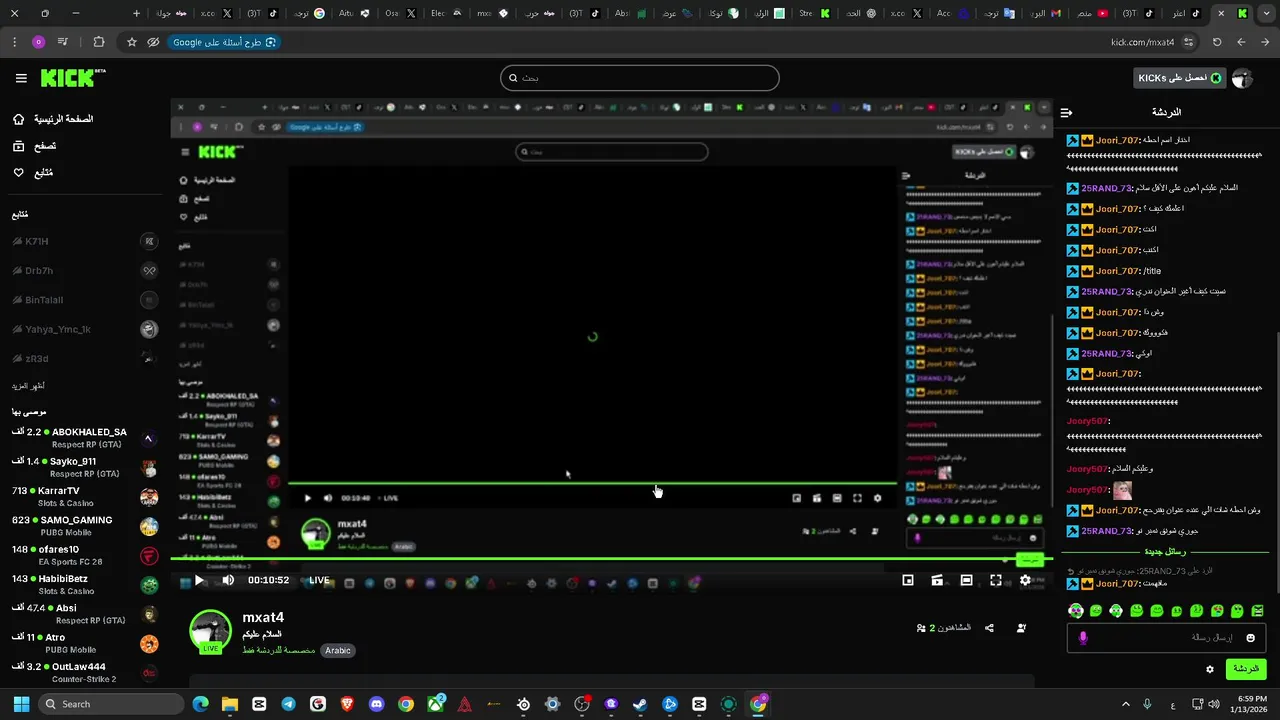Open recommended channel ABOKHALED_SA

[84, 438]
